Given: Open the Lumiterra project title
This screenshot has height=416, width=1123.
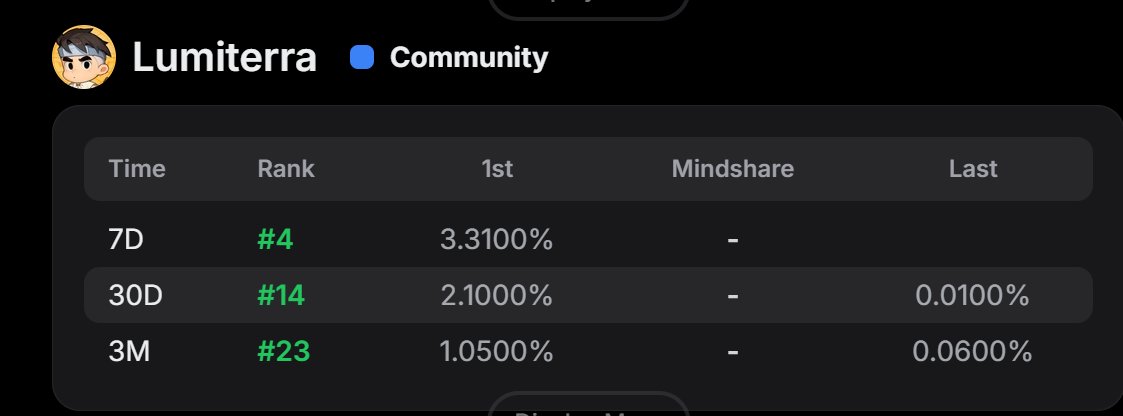Looking at the screenshot, I should click(224, 58).
